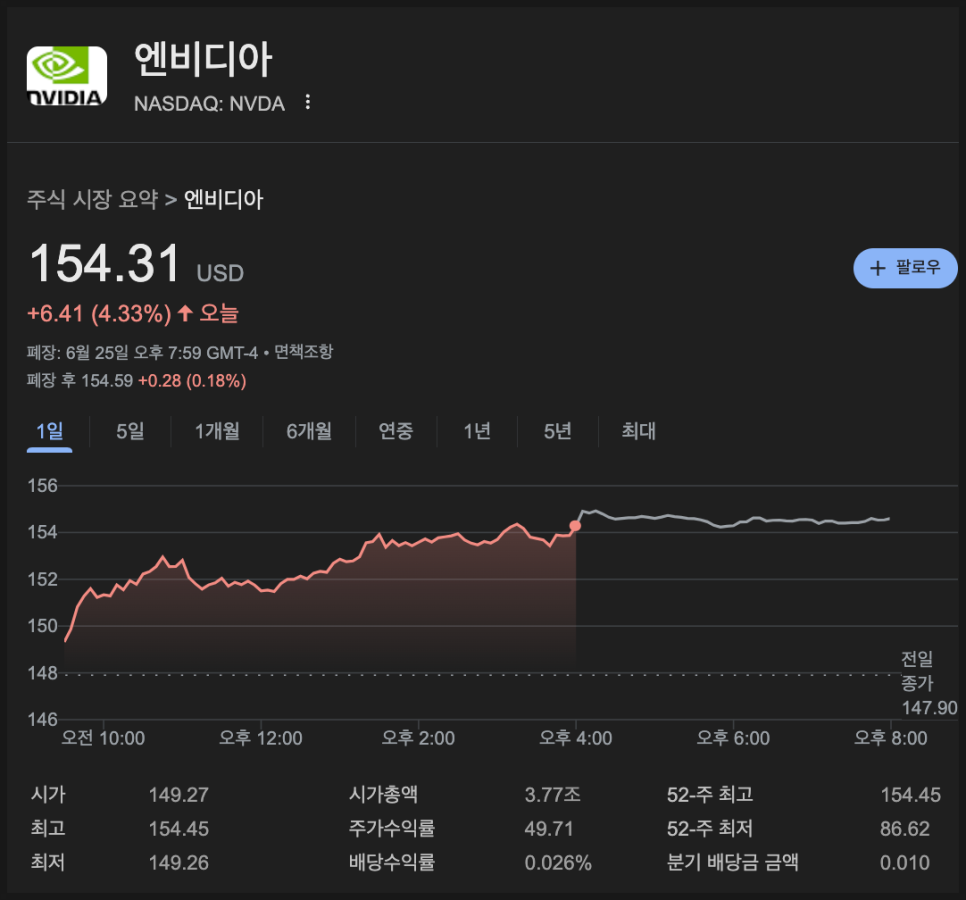Click the 오후 6:00 axis label

(x=733, y=738)
